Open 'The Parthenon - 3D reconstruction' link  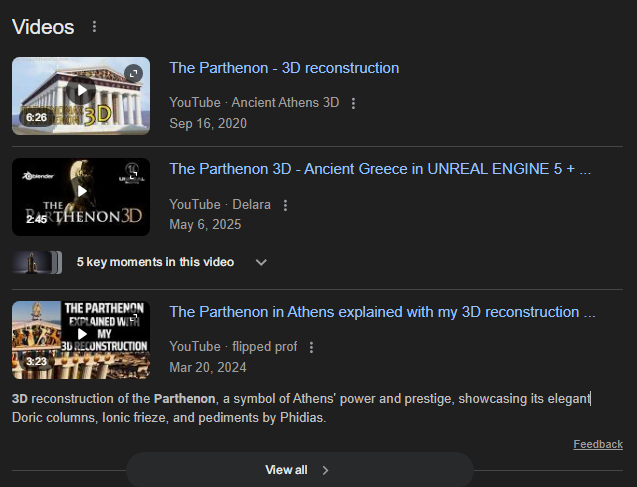[284, 68]
